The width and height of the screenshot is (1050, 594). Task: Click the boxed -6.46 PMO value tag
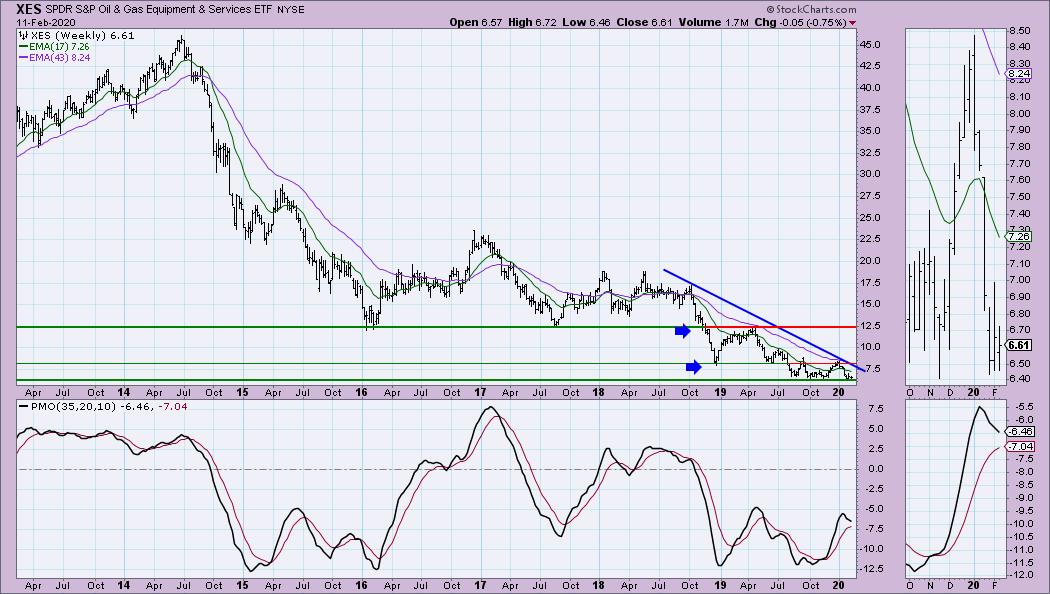(x=1021, y=432)
